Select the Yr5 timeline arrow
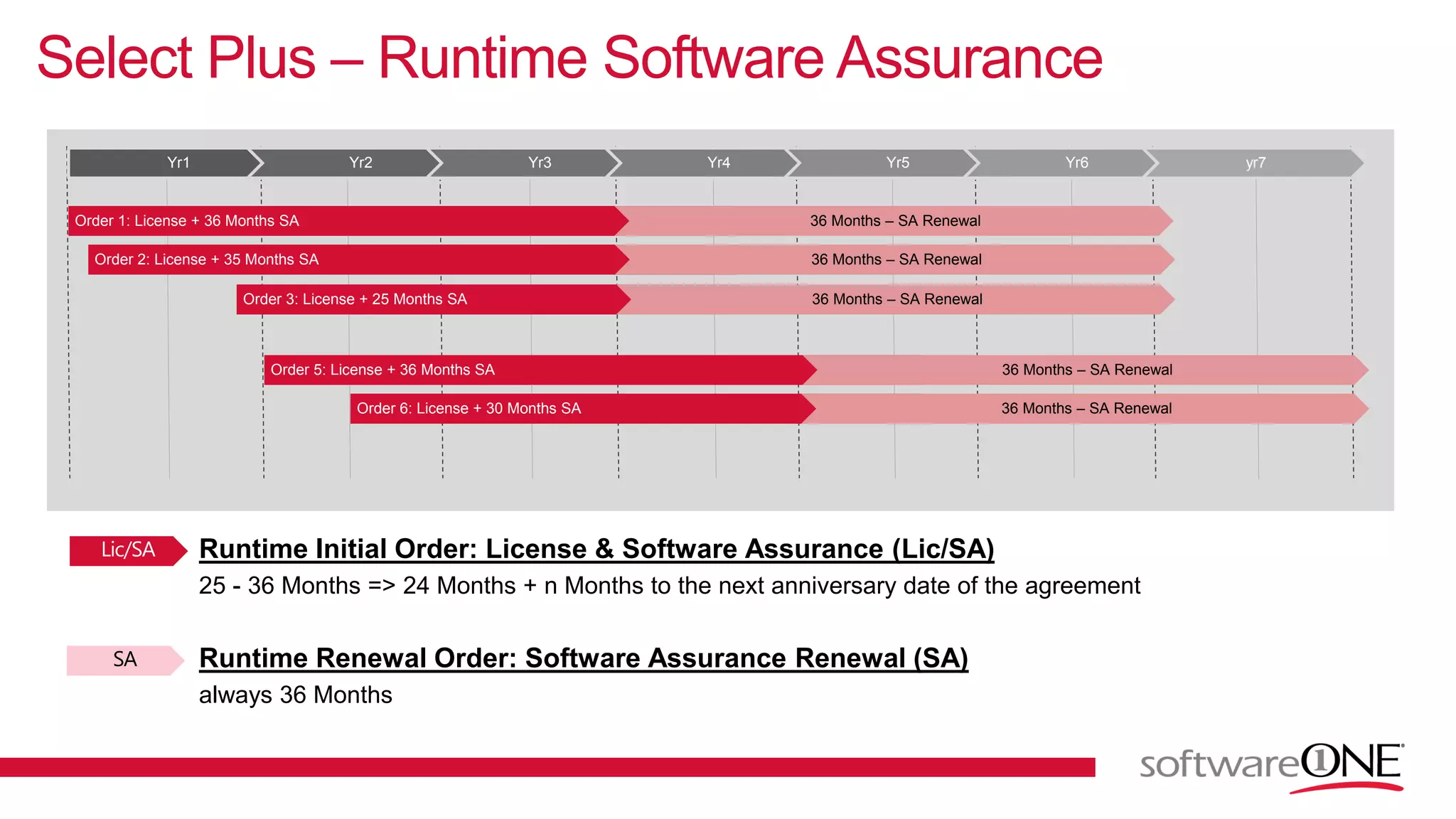 coord(886,163)
